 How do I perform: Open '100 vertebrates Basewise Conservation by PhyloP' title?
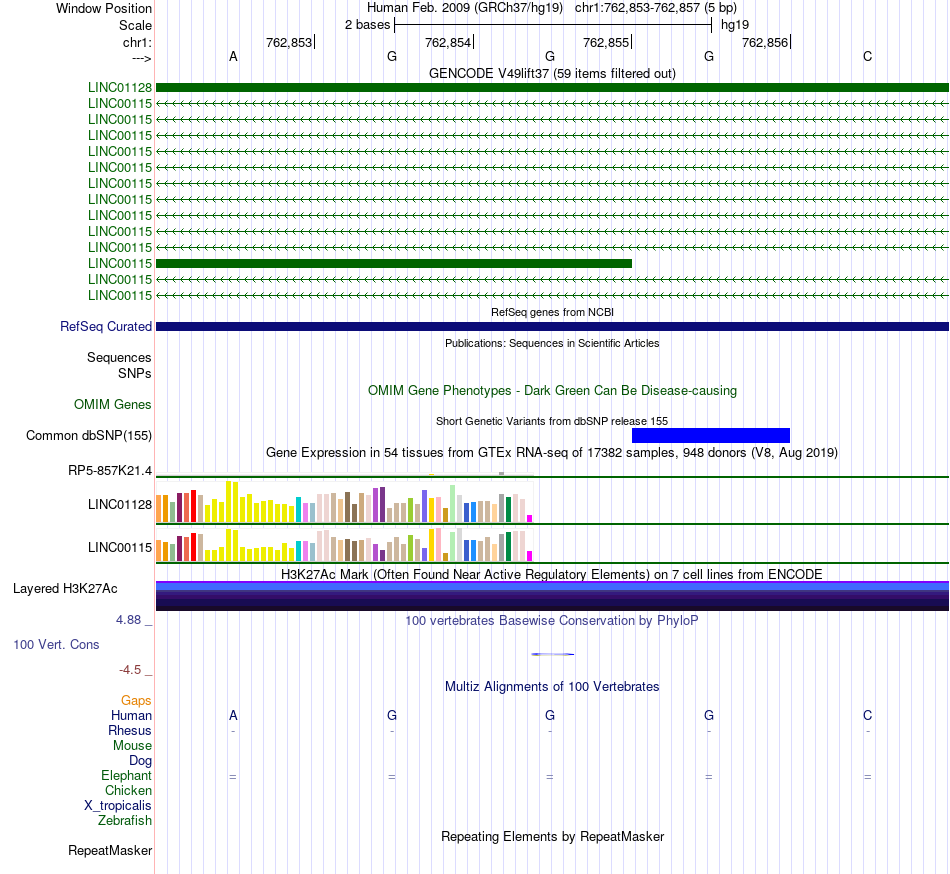[x=552, y=620]
